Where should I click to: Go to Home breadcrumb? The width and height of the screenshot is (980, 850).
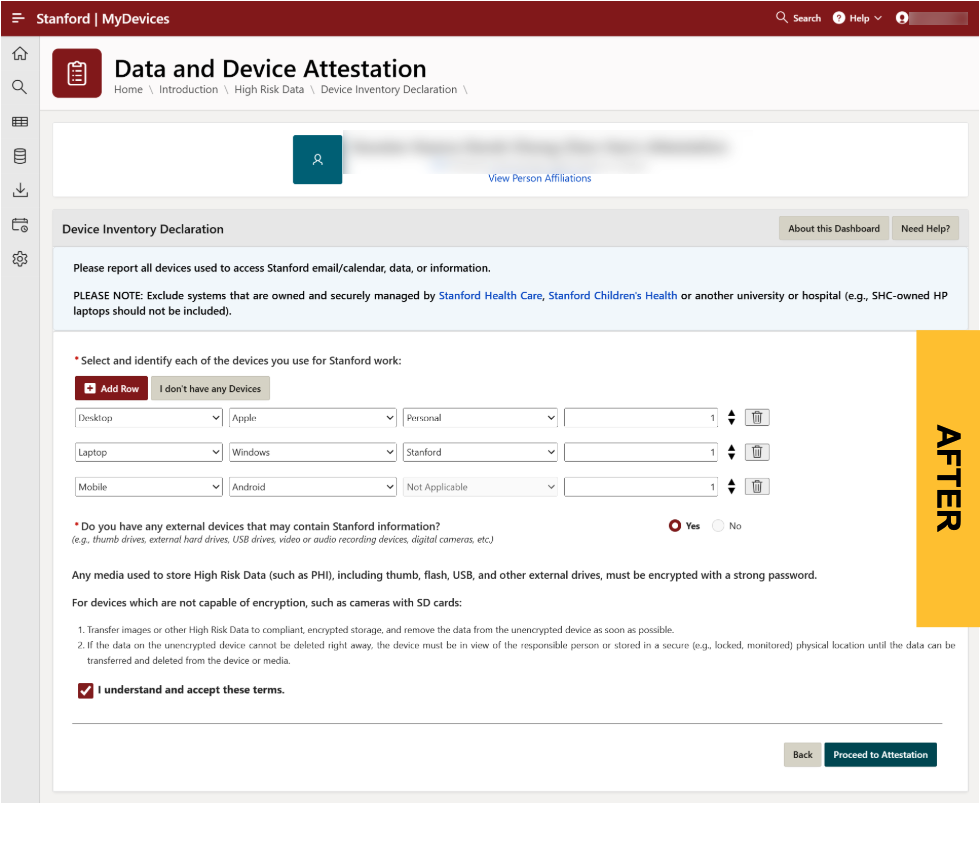(x=128, y=89)
